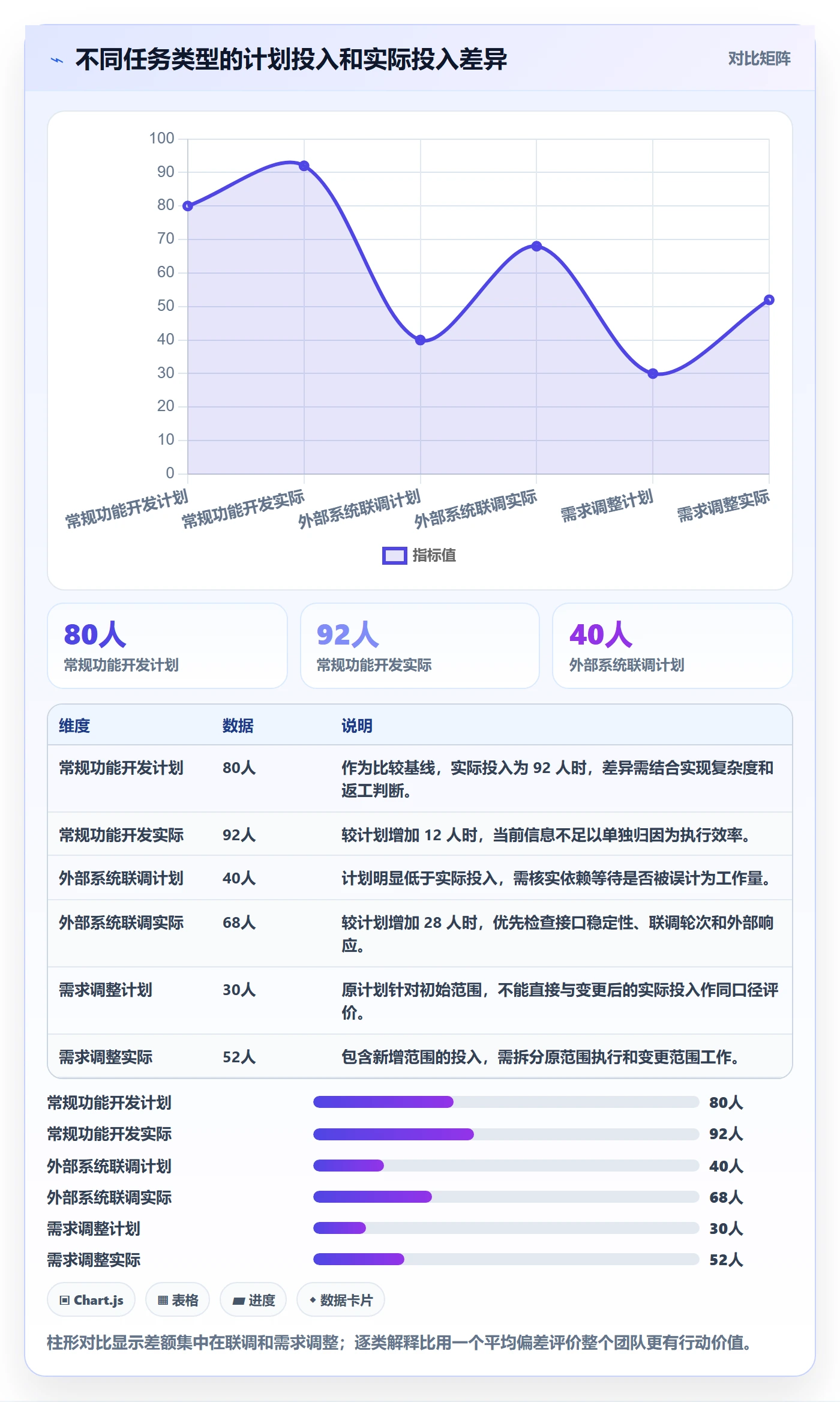This screenshot has width=840, height=1402.
Task: Click 外部系统联调实际 in the table's first column
Action: [121, 922]
